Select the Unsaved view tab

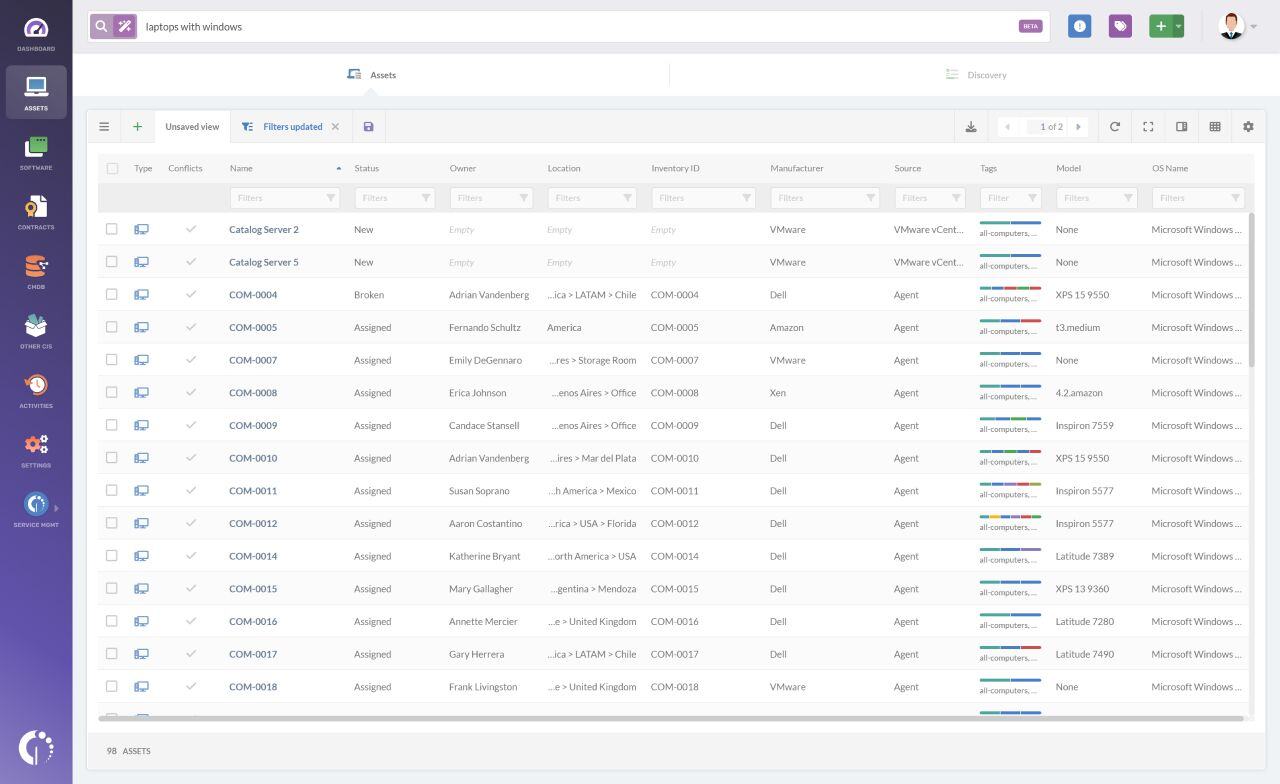pyautogui.click(x=192, y=127)
